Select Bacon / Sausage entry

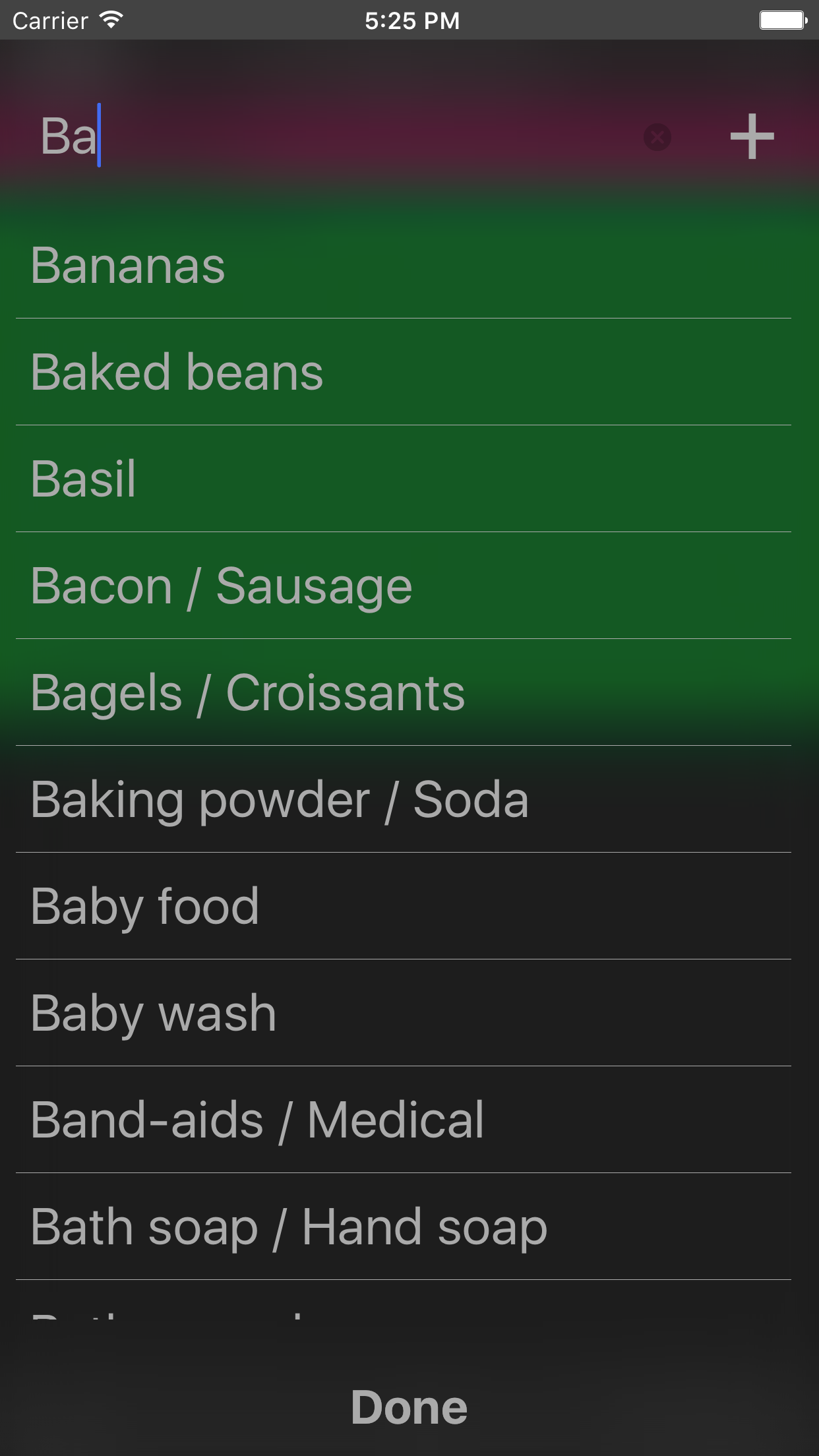[221, 586]
